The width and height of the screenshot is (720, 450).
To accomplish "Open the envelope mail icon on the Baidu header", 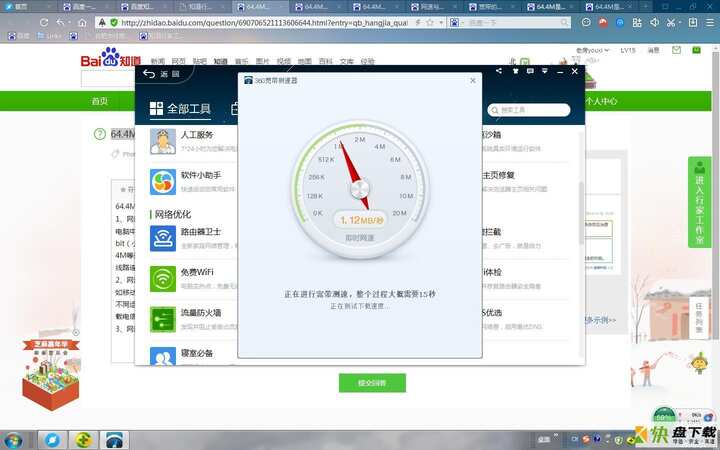I will coord(676,50).
